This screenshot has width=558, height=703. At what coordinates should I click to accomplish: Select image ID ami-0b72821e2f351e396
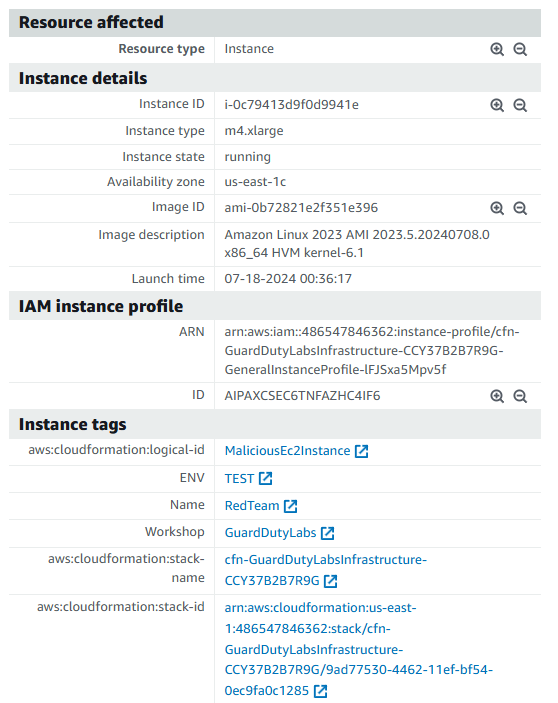point(301,208)
